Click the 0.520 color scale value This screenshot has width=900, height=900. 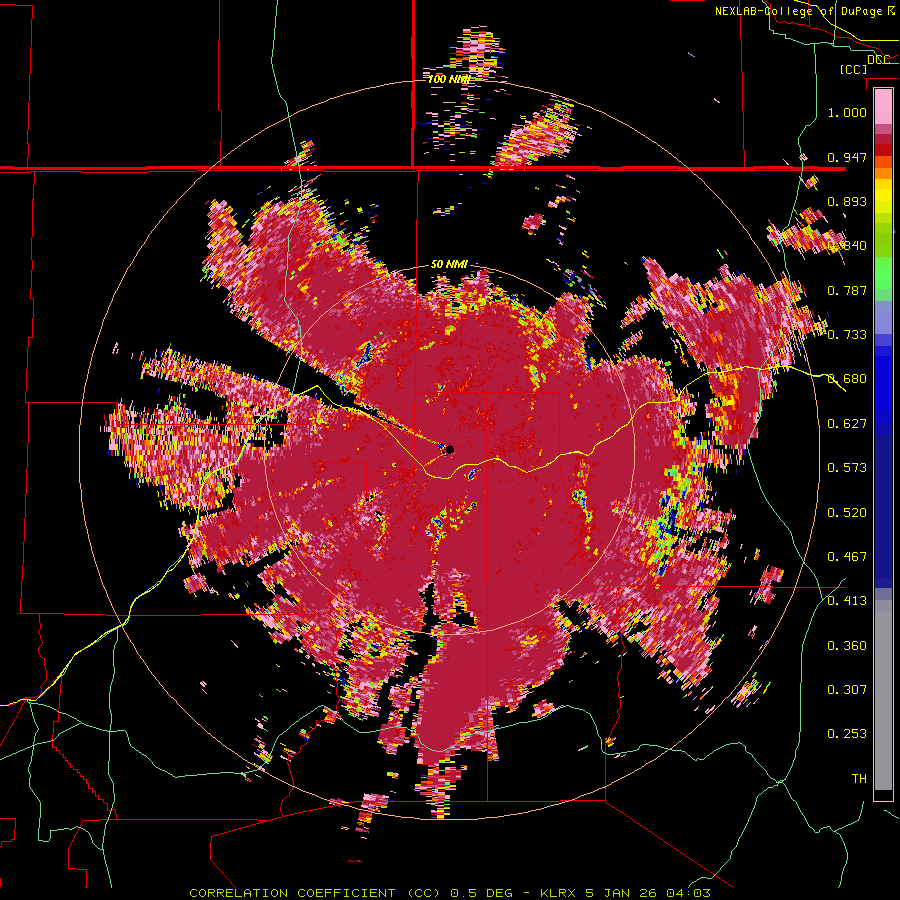point(847,513)
